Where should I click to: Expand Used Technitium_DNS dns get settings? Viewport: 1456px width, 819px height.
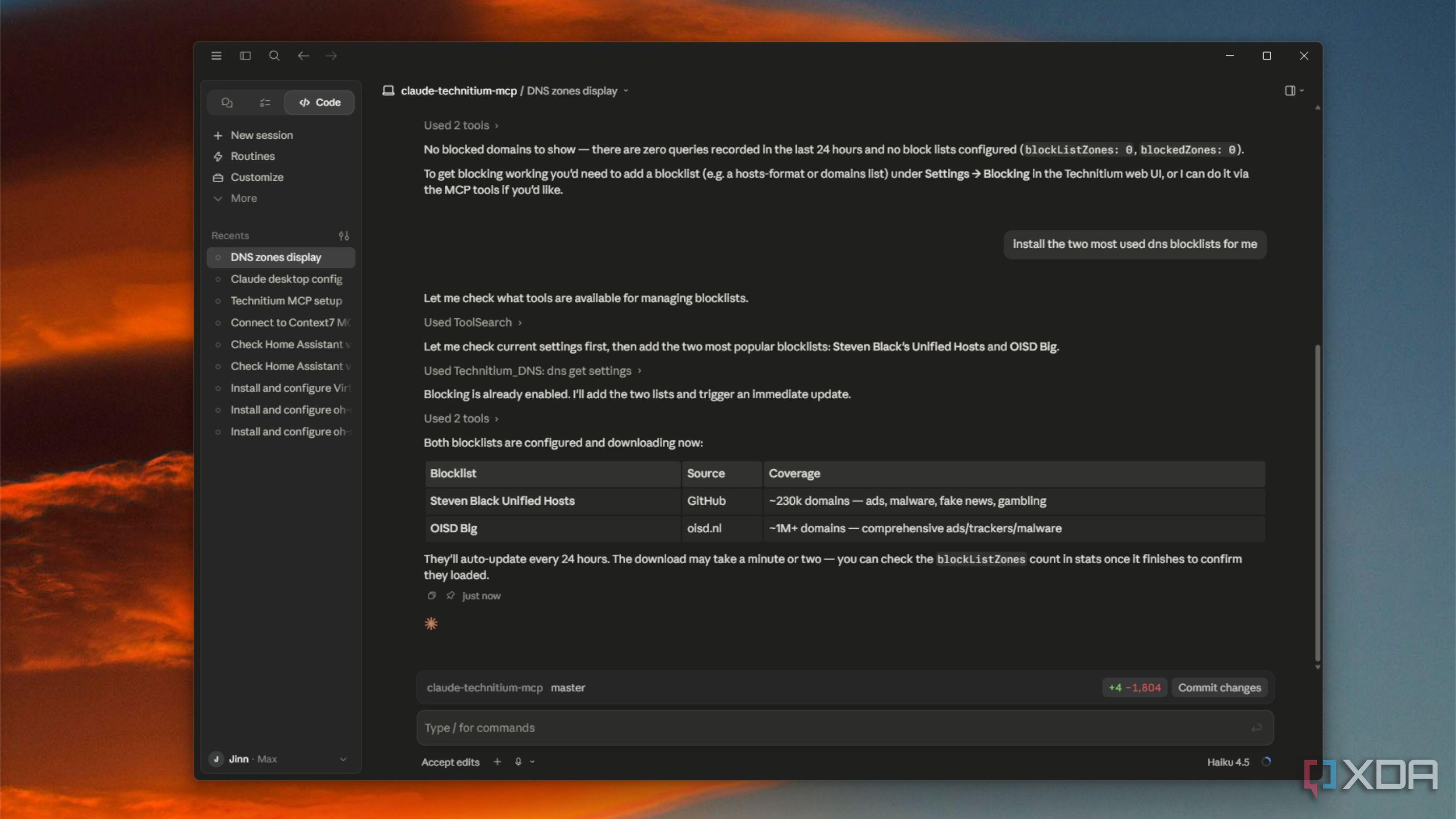(532, 371)
